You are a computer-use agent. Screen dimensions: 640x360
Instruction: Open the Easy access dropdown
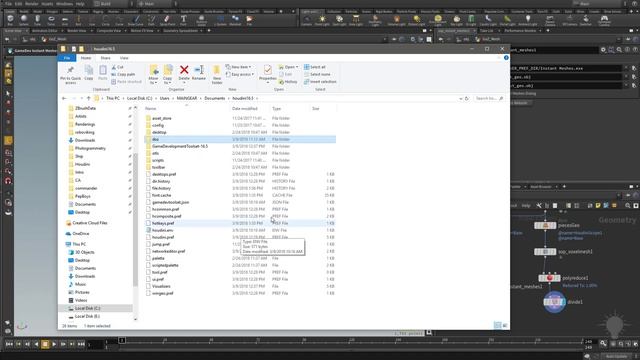240,74
